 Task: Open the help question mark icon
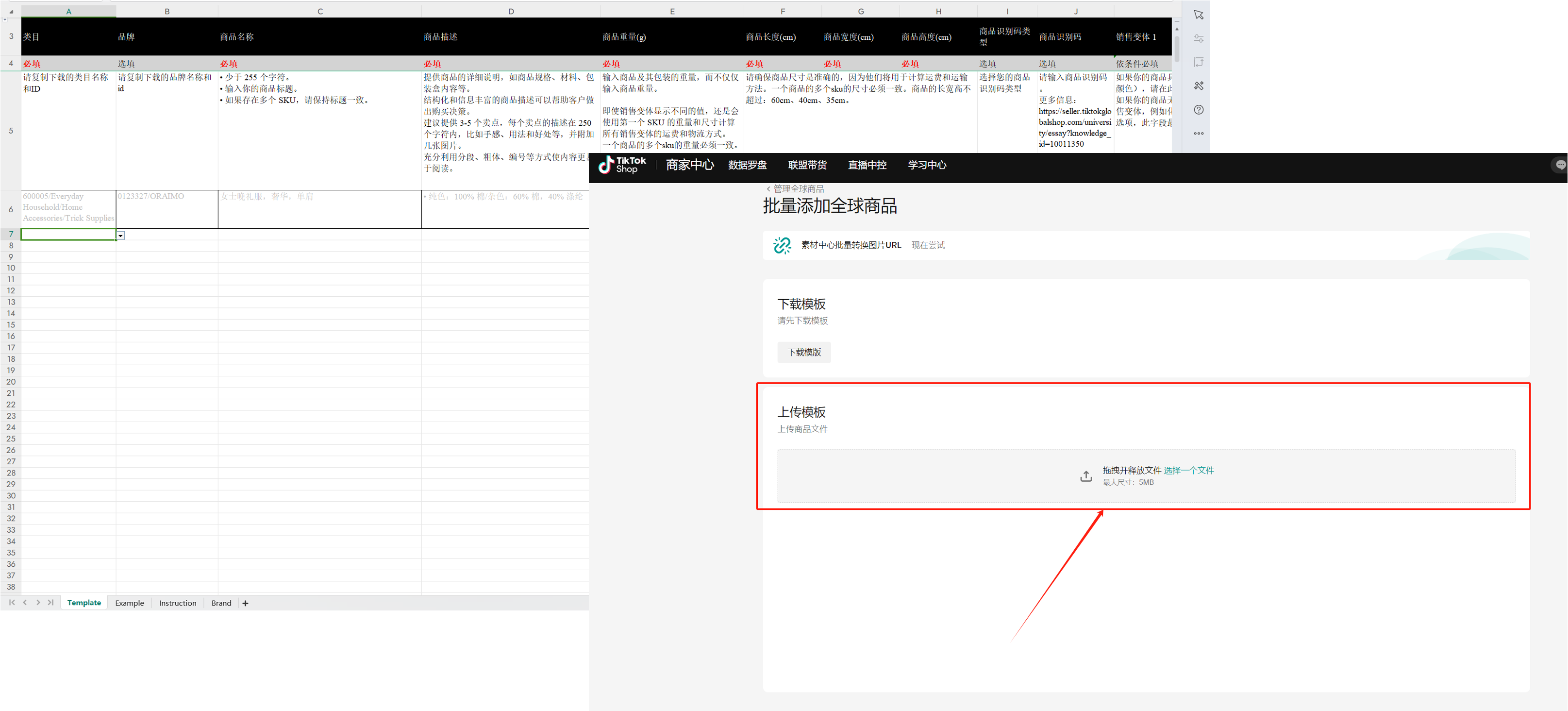click(x=1199, y=110)
